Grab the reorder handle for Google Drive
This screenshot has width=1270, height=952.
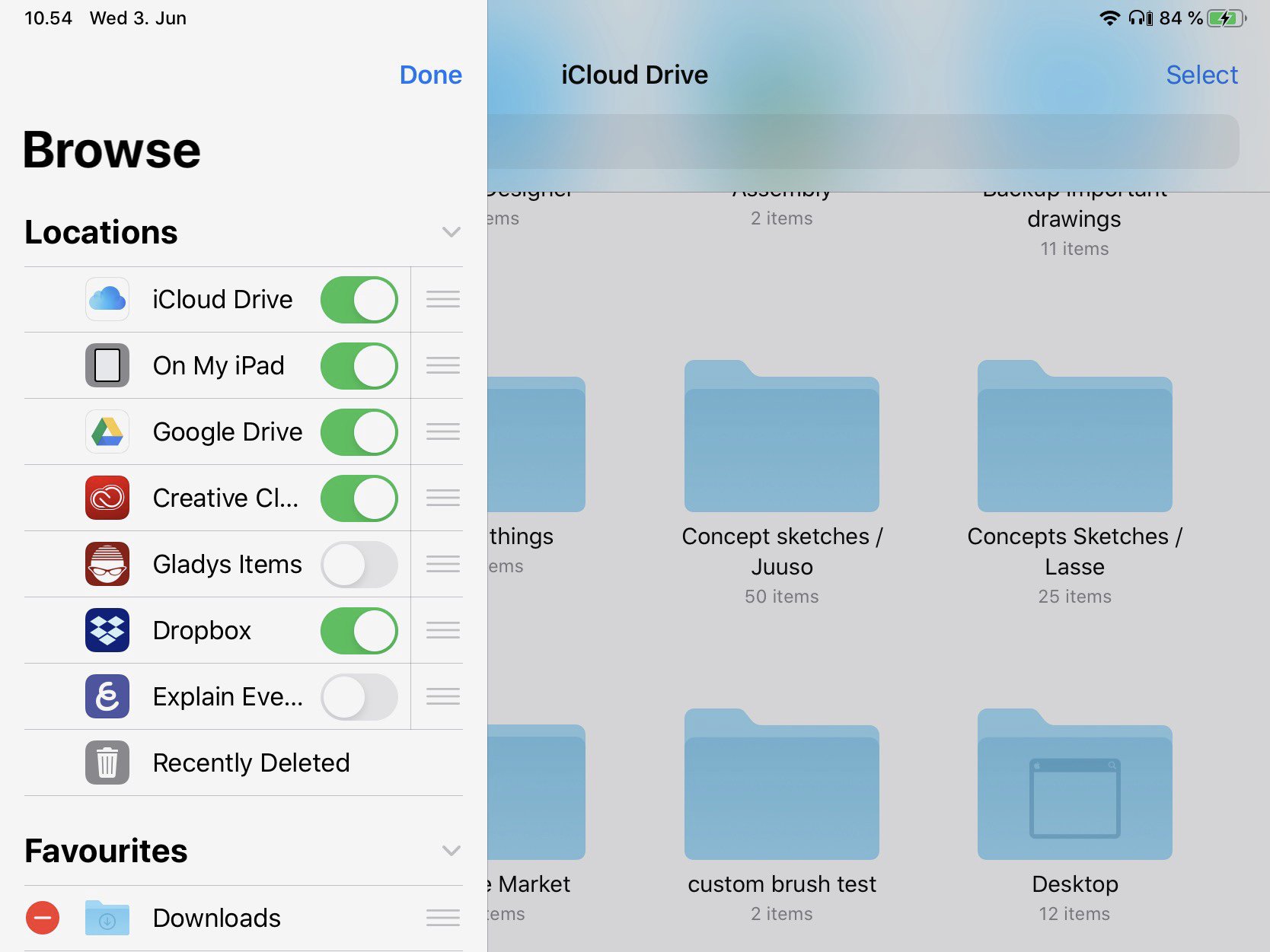(443, 431)
